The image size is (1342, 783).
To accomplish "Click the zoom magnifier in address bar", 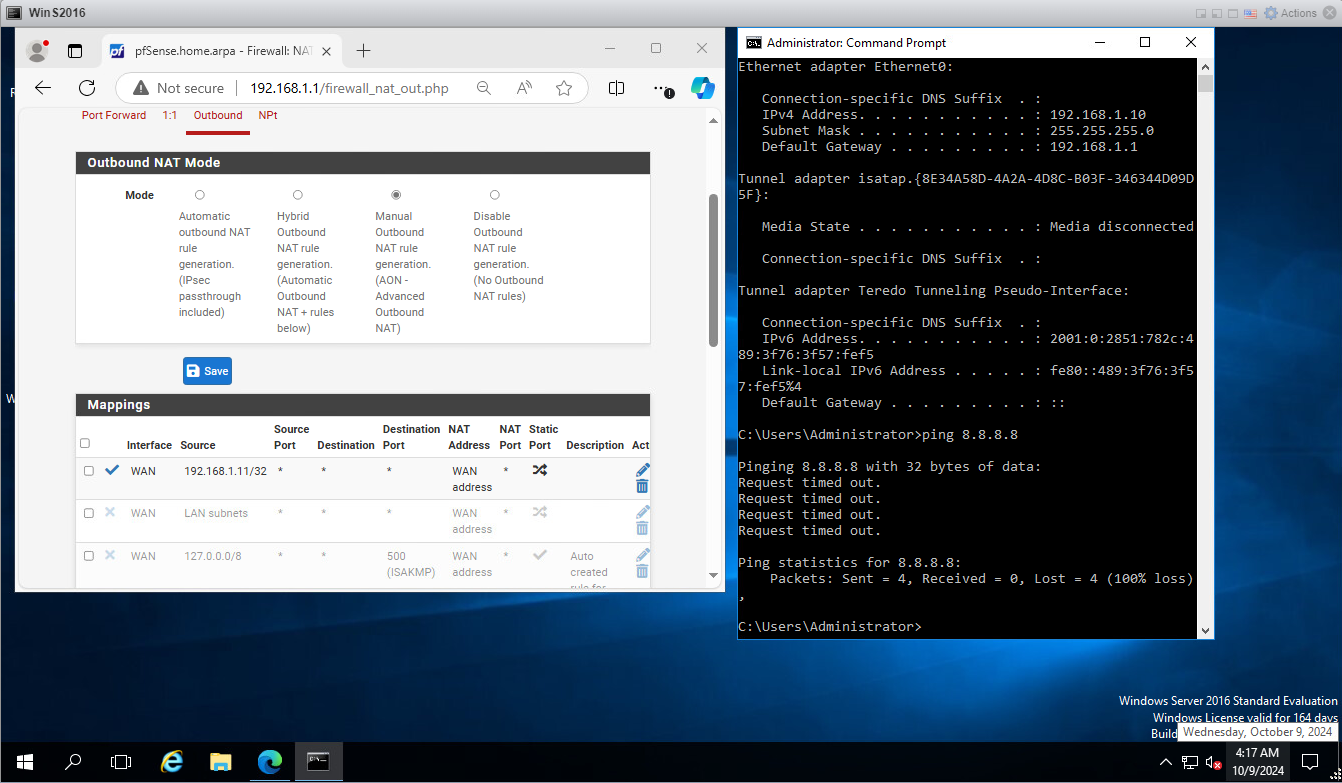I will pos(484,88).
